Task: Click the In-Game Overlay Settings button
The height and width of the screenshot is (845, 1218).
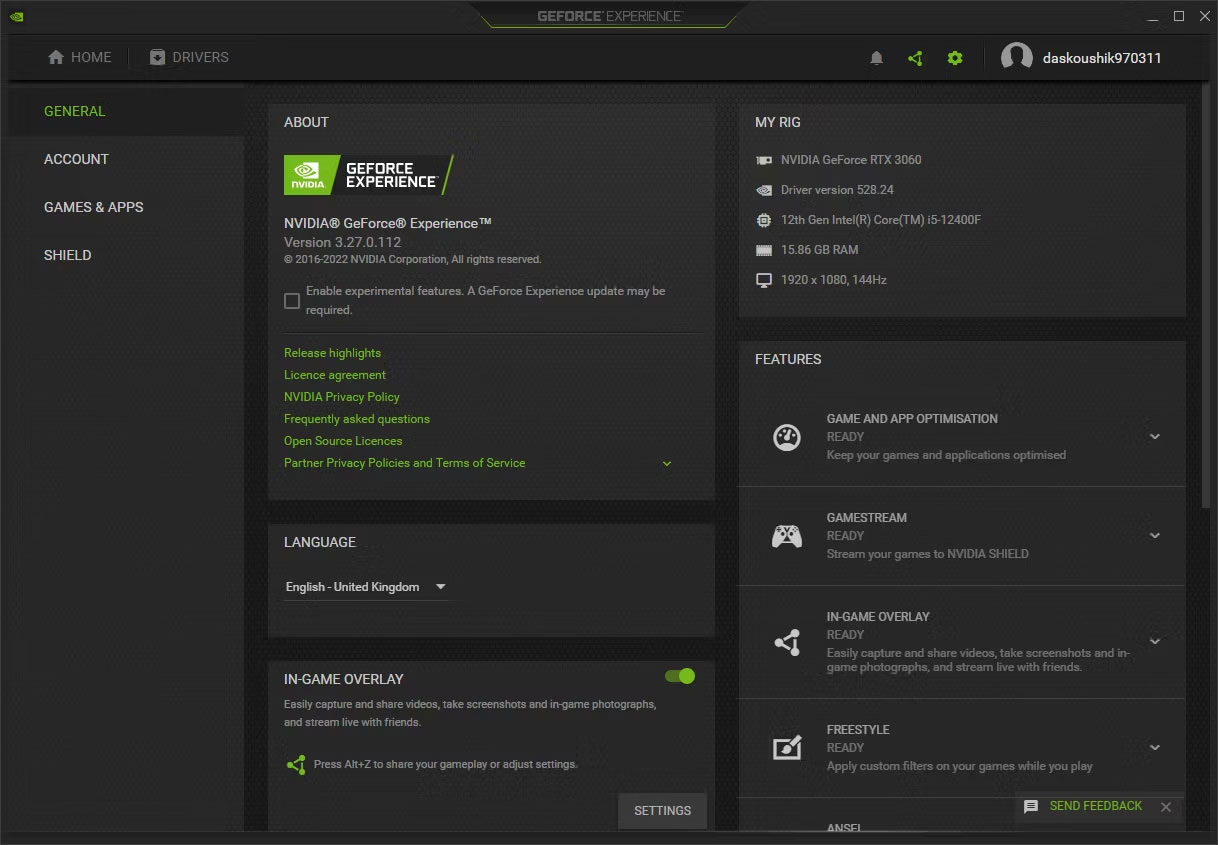Action: click(x=662, y=811)
